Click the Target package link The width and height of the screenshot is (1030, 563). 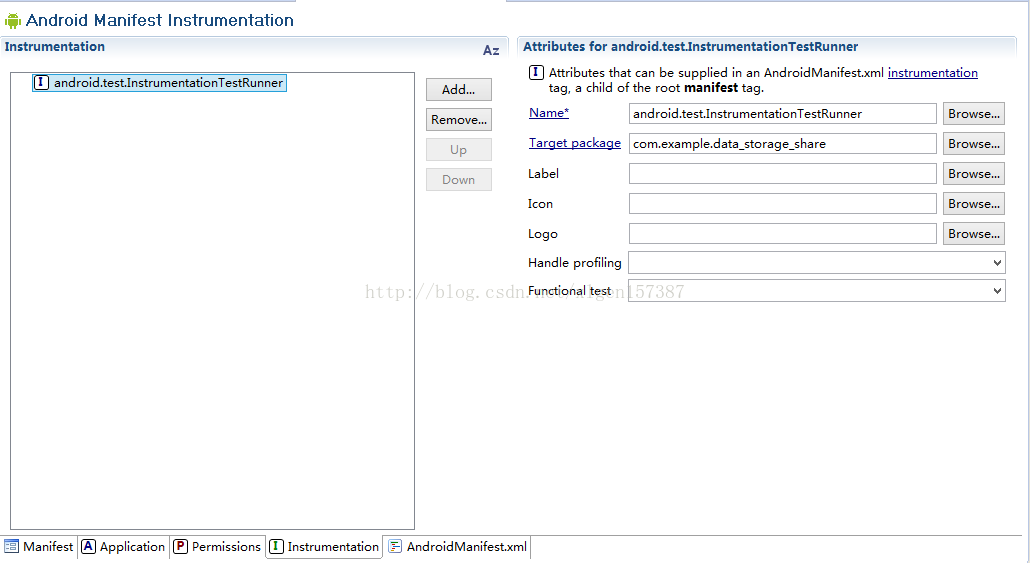tap(574, 144)
